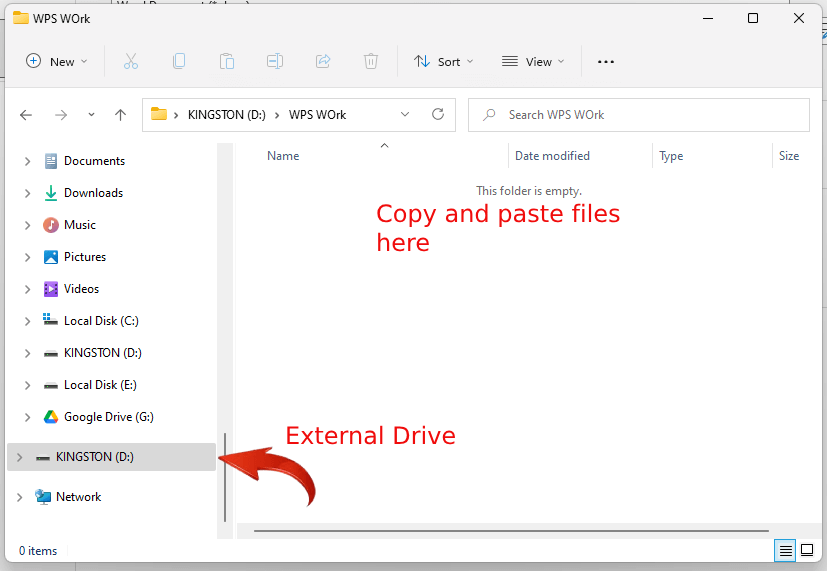
Task: Click the Rename icon in toolbar
Action: tap(275, 62)
